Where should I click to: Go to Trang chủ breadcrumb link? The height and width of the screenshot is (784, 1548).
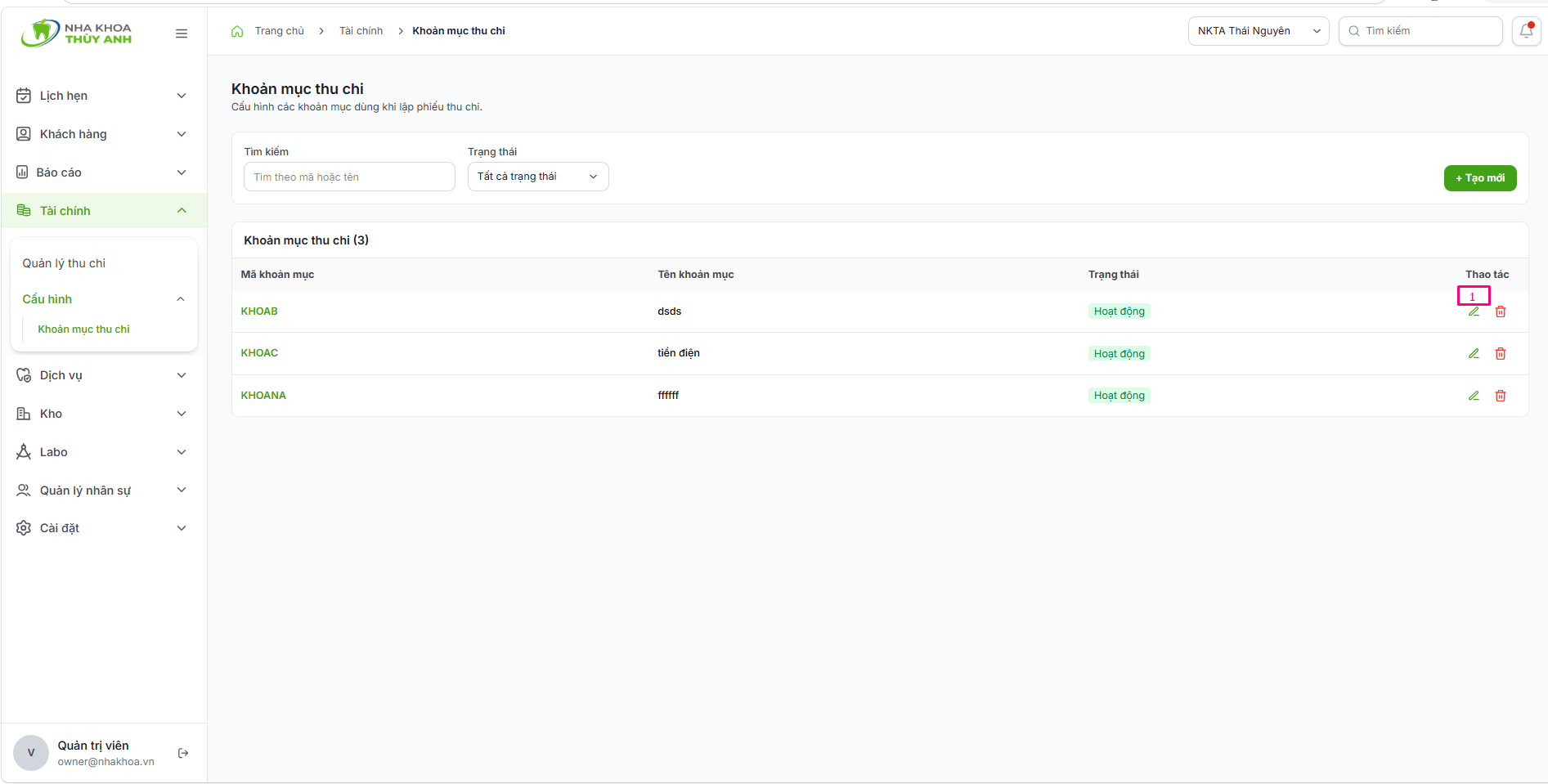pyautogui.click(x=280, y=31)
